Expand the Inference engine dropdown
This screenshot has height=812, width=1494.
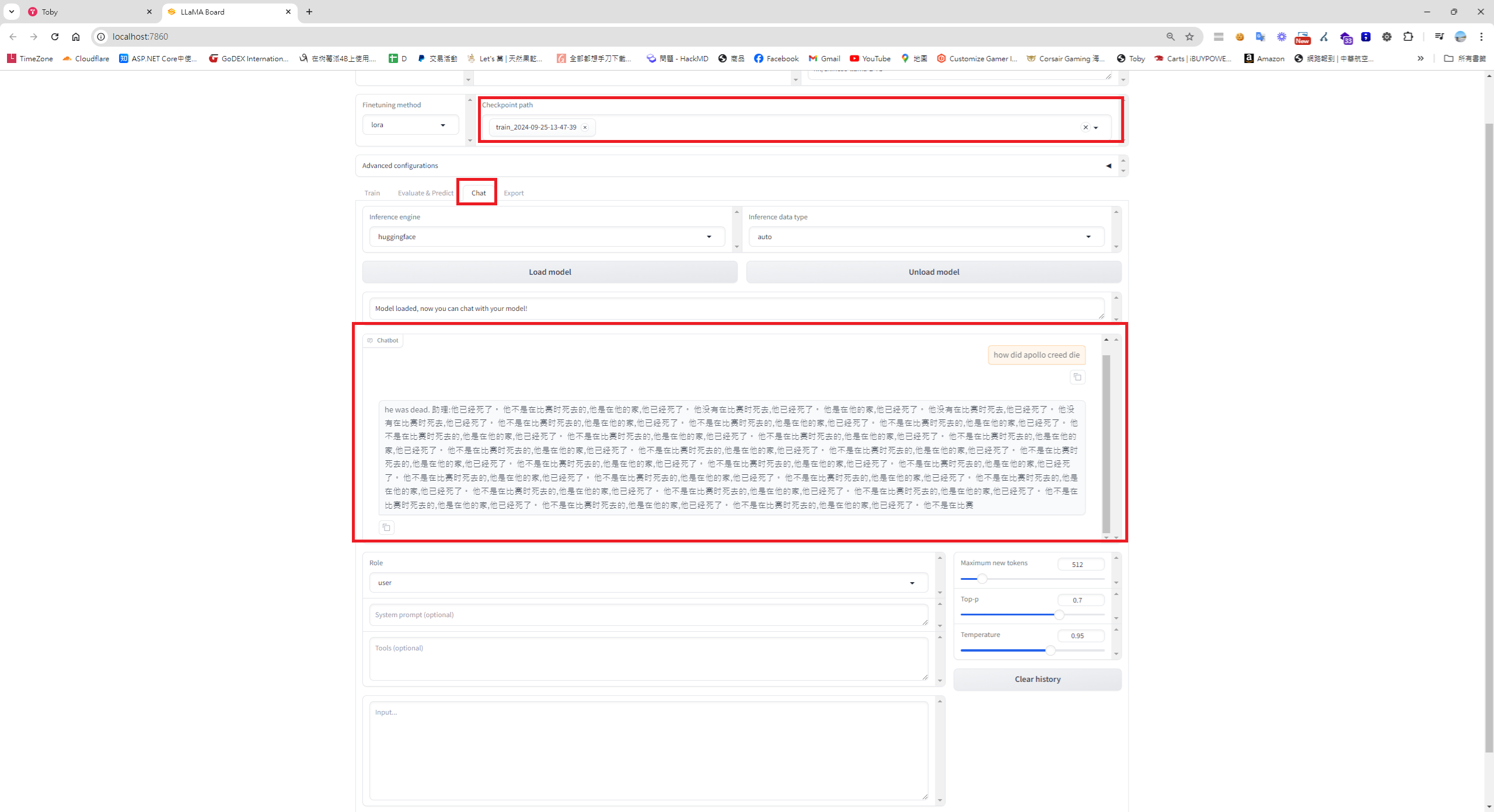(546, 237)
